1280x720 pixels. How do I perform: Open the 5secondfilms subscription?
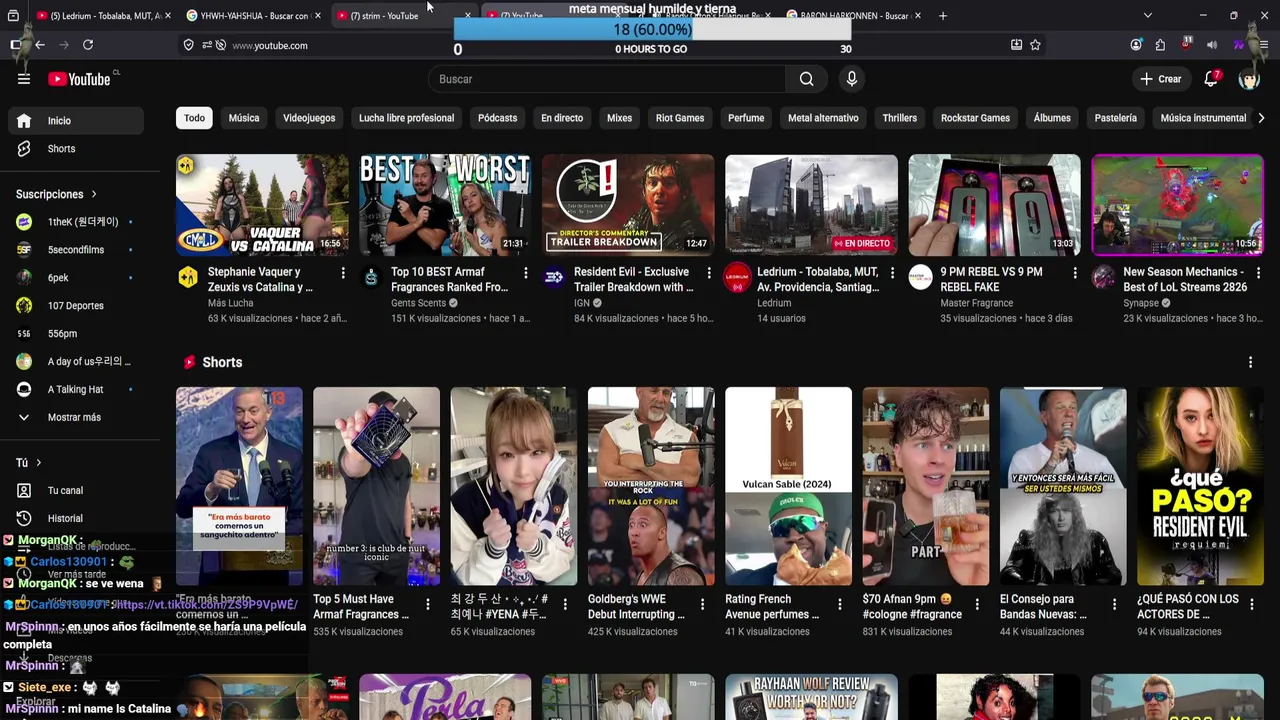point(76,250)
